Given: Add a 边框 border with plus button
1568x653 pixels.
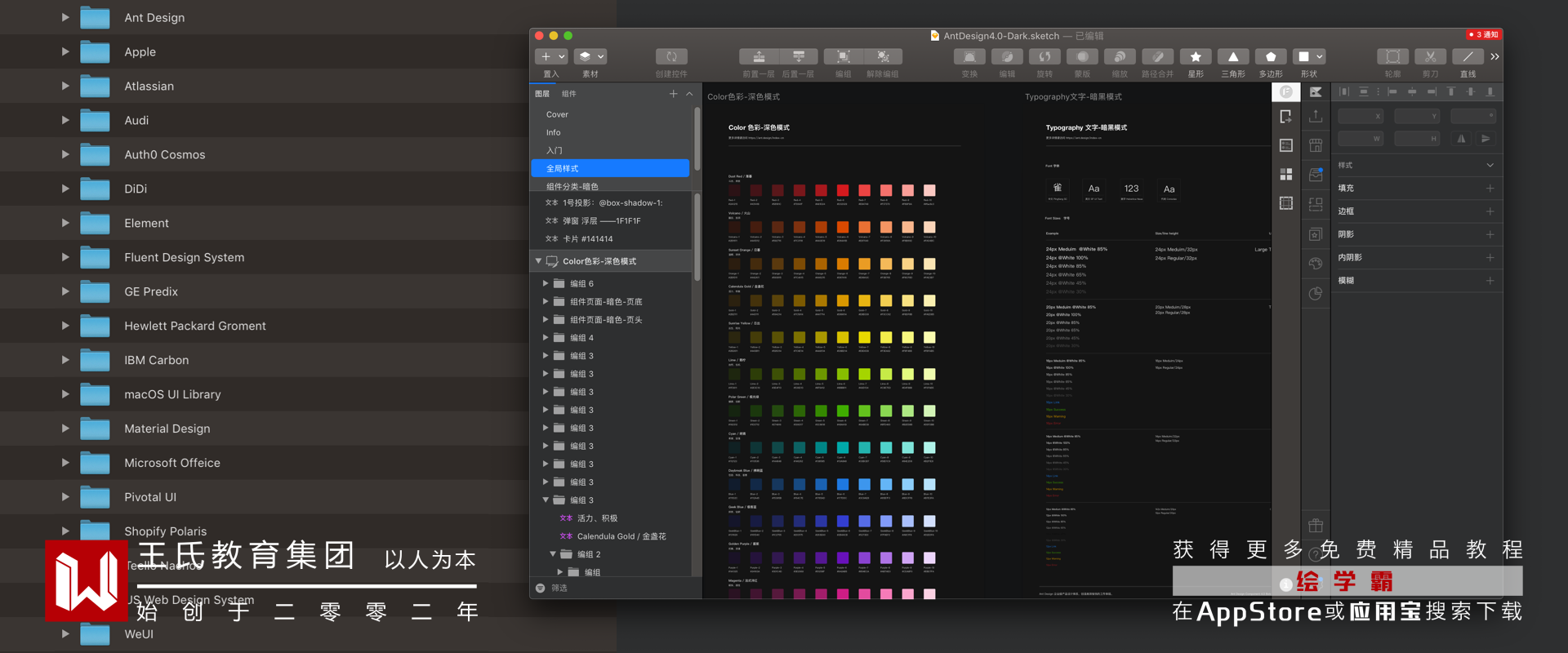Looking at the screenshot, I should 1490,211.
